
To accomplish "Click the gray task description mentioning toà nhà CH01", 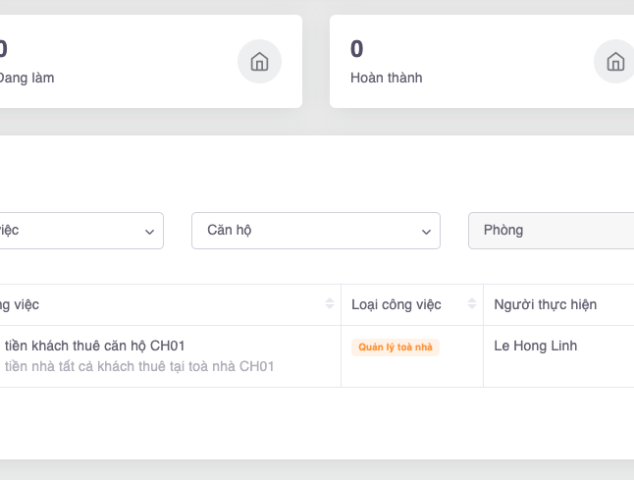I will point(140,366).
